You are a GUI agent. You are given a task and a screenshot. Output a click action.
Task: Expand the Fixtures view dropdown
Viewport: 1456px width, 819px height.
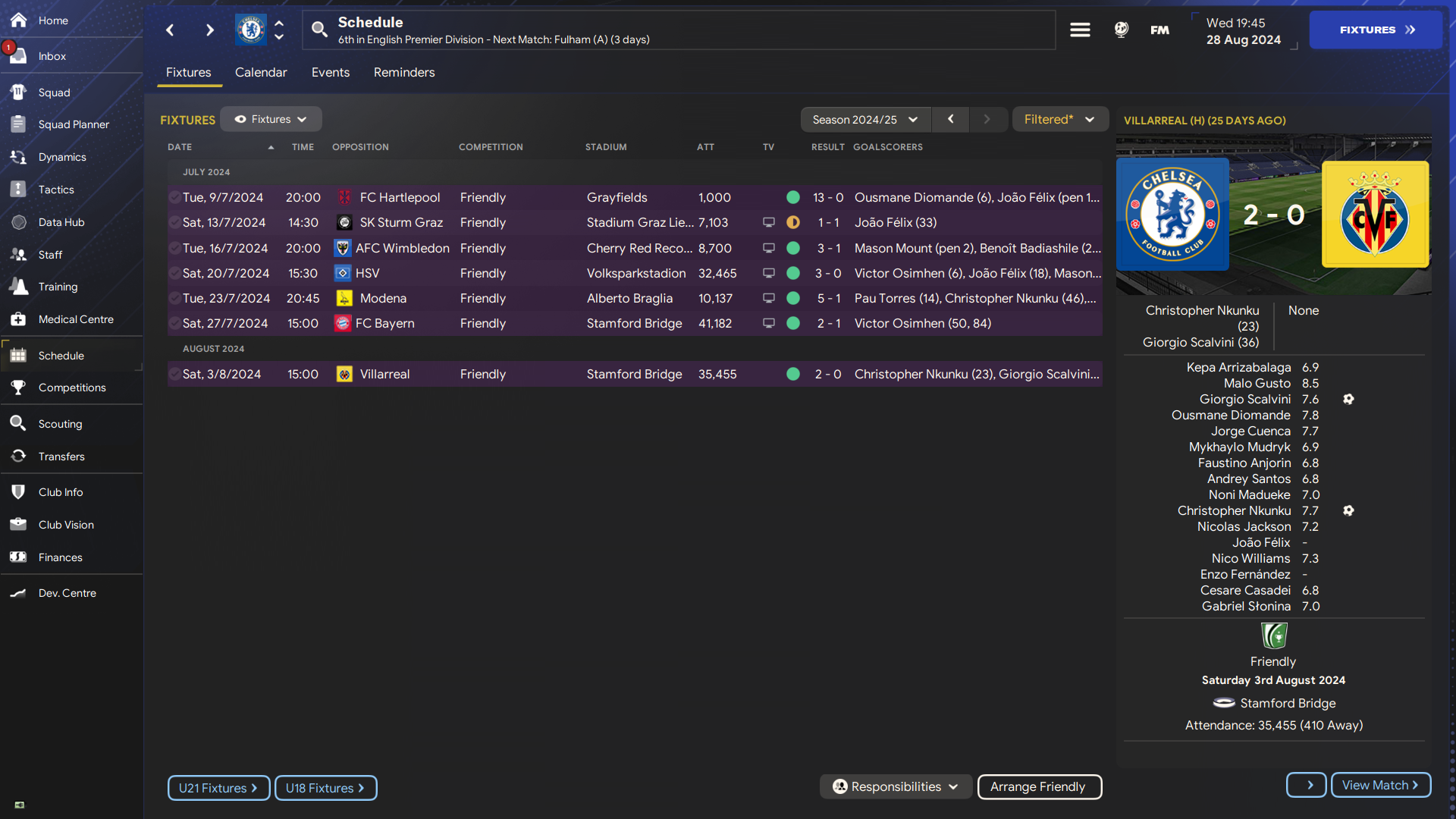coord(271,119)
